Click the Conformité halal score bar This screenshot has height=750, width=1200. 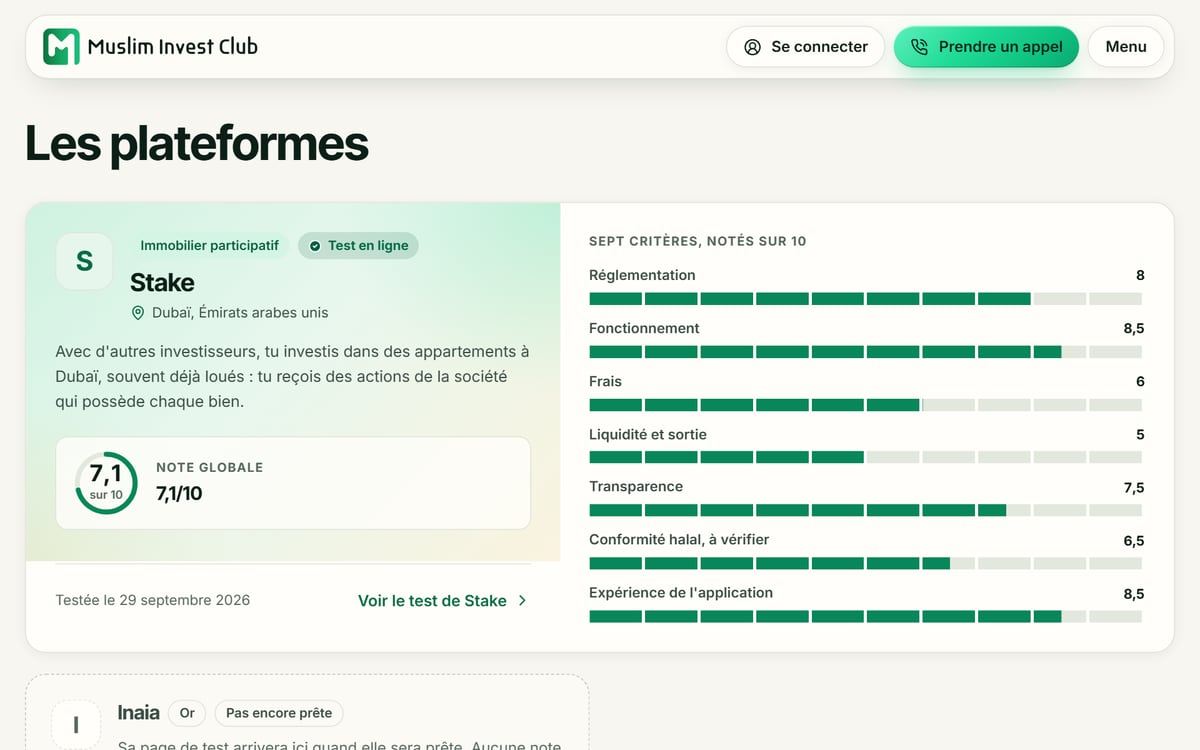point(865,563)
